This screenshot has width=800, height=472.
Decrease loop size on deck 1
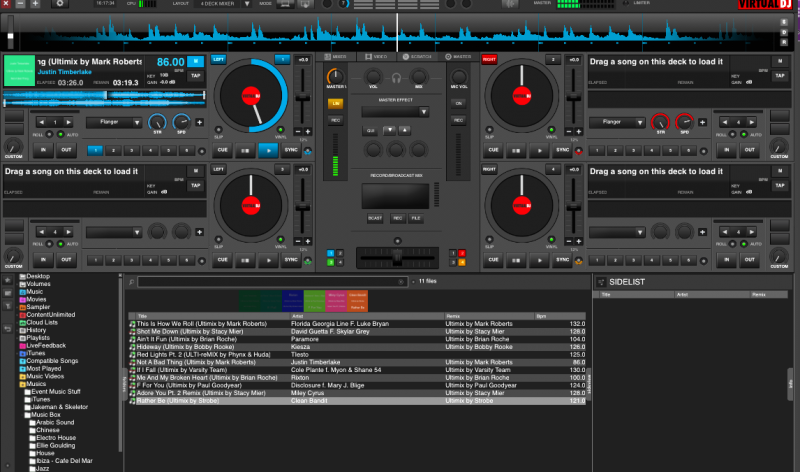41,122
